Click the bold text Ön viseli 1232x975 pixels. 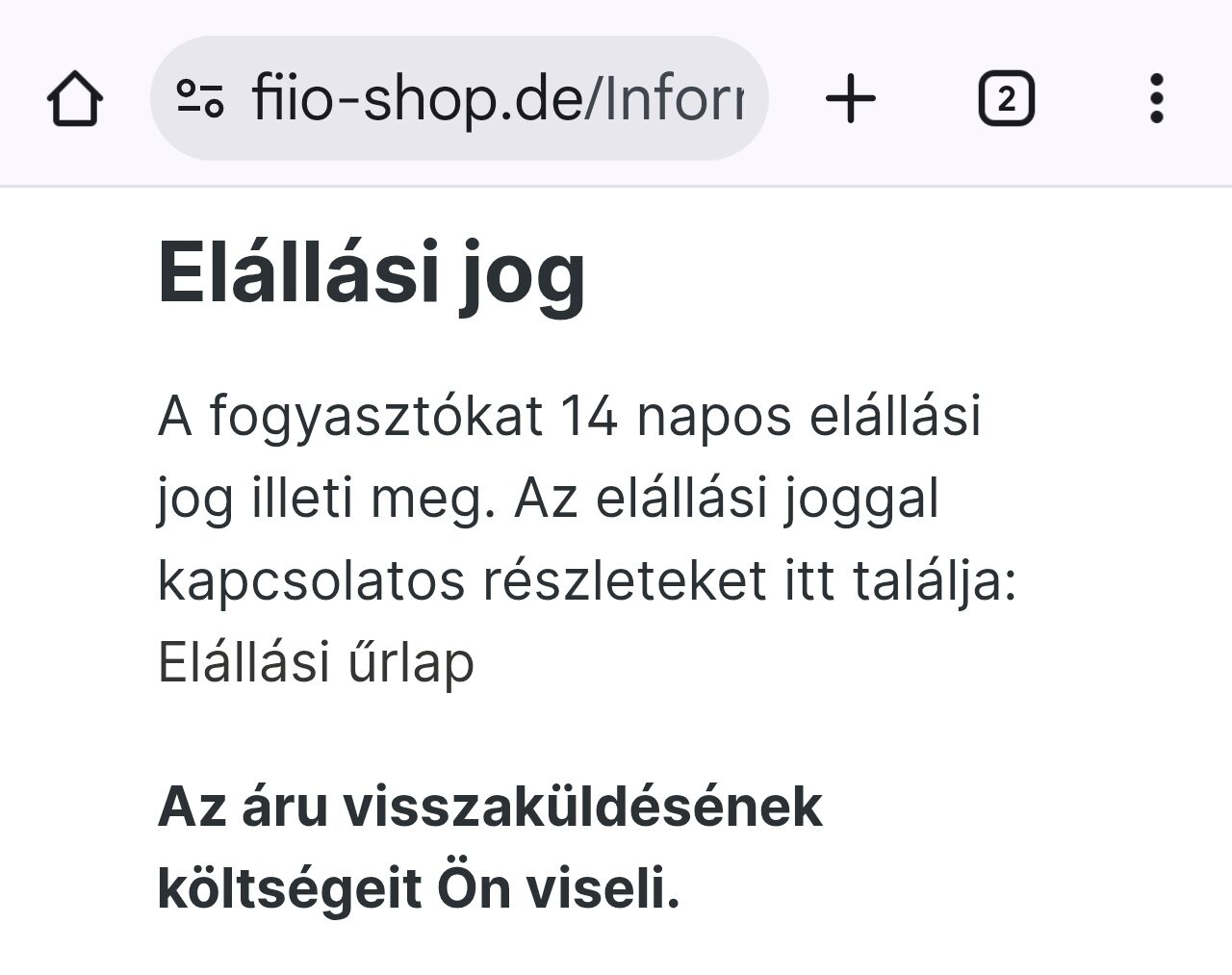pos(558,887)
